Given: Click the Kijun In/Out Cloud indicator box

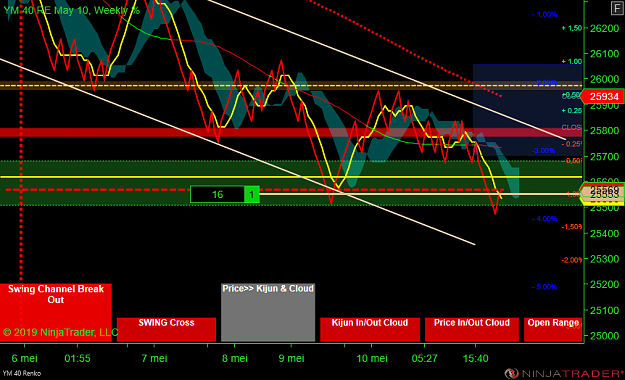Looking at the screenshot, I should [x=370, y=329].
